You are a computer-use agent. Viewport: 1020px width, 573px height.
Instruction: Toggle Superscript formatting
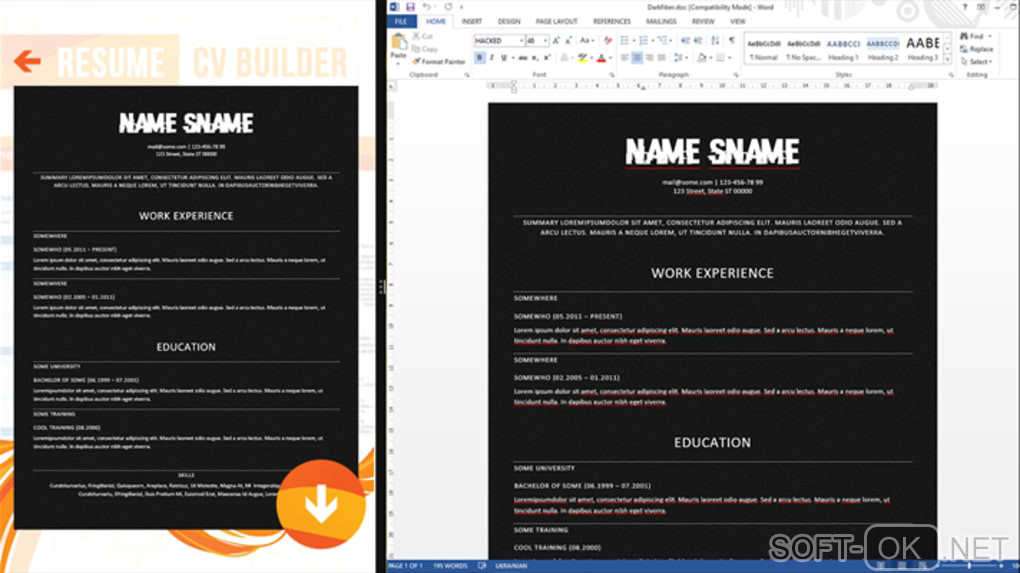point(547,58)
